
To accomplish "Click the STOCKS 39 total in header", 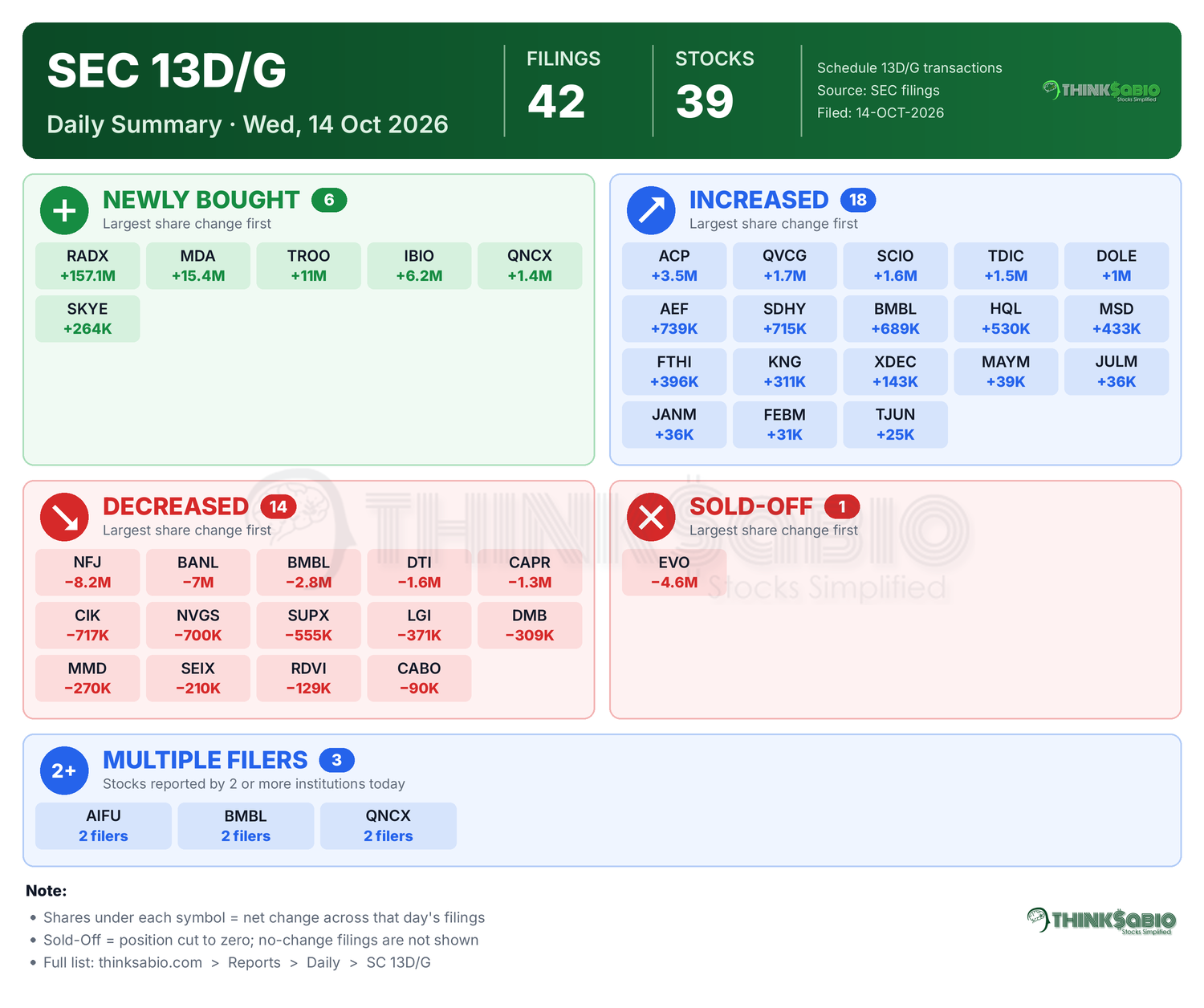I will tap(714, 85).
